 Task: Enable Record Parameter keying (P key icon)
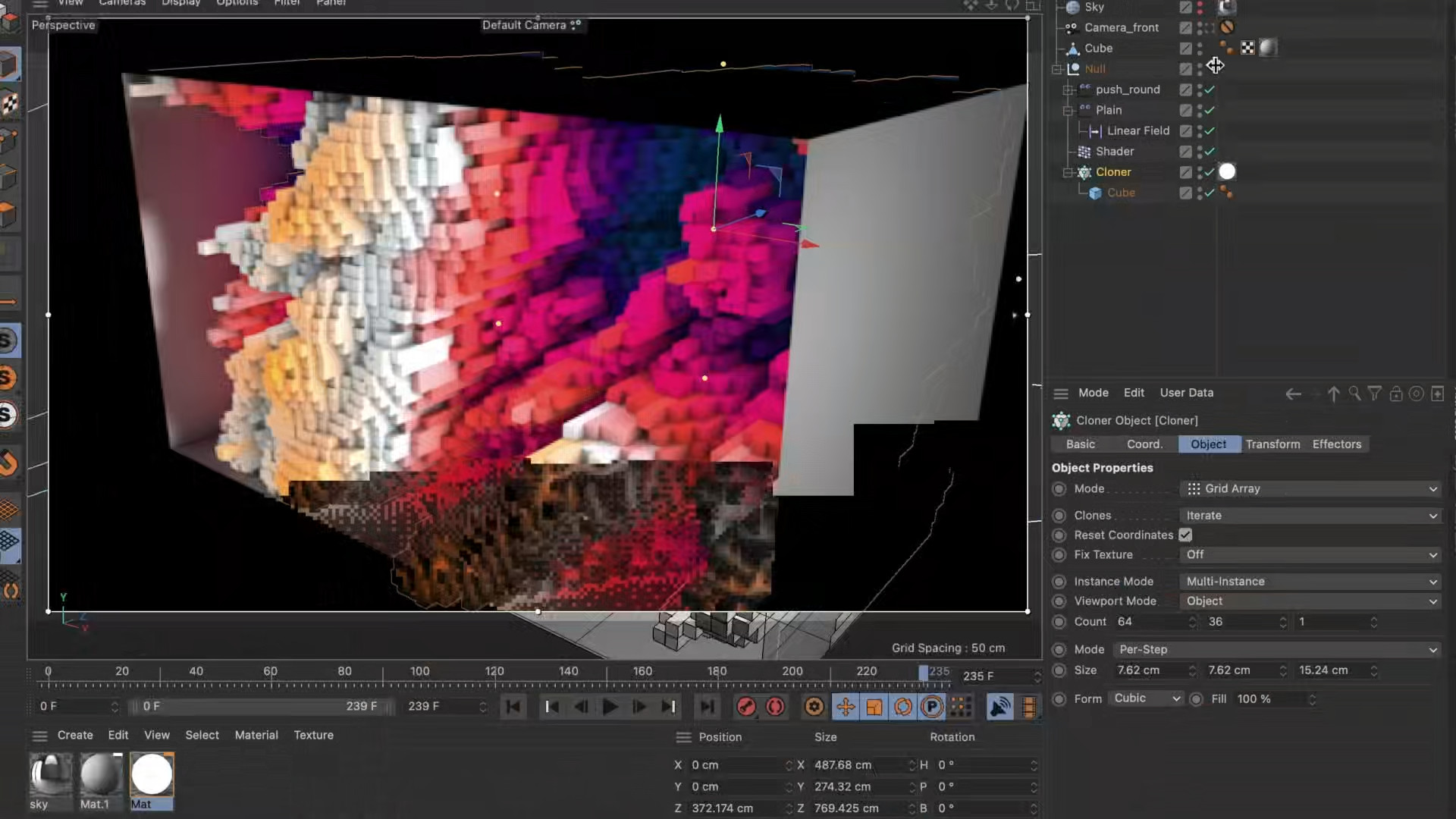931,706
